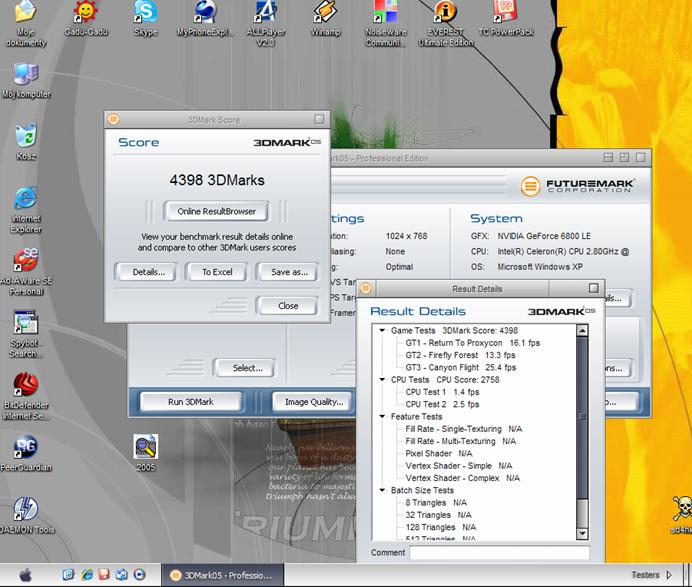
Task: Open the media player quick launch icon
Action: [x=139, y=575]
